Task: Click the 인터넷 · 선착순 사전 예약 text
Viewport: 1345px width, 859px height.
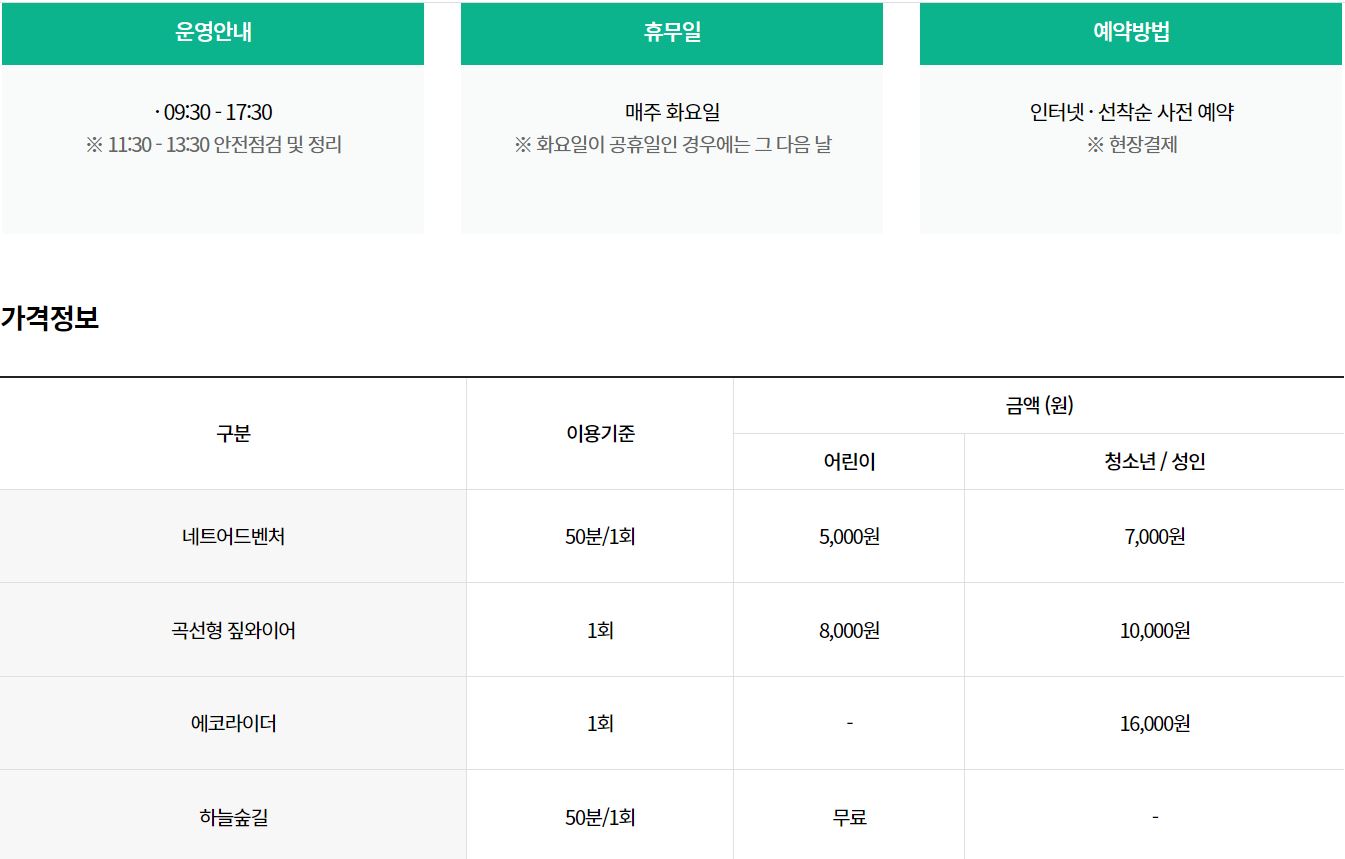Action: pos(1132,112)
